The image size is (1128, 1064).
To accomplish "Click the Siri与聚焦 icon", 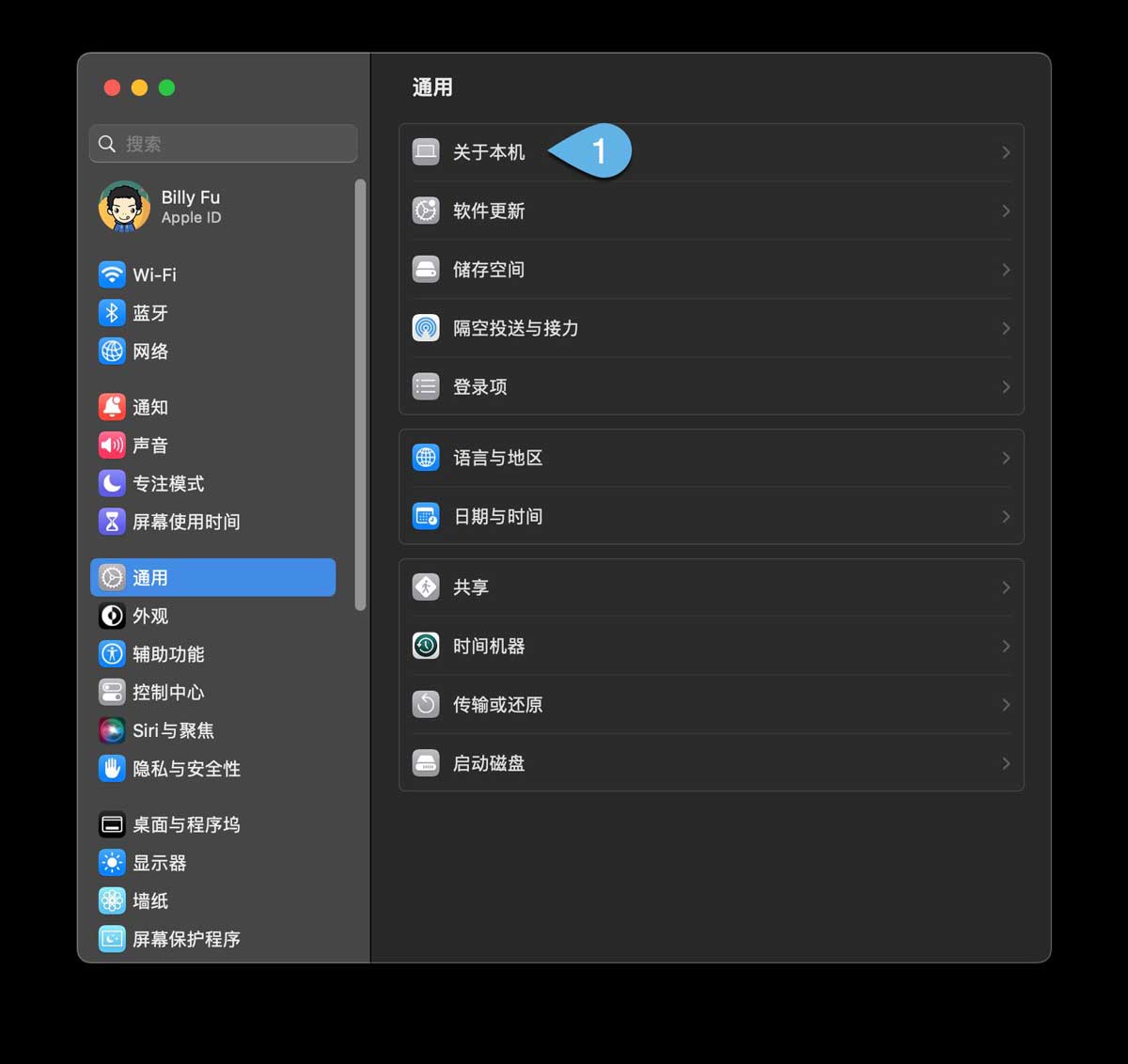I will [x=112, y=730].
